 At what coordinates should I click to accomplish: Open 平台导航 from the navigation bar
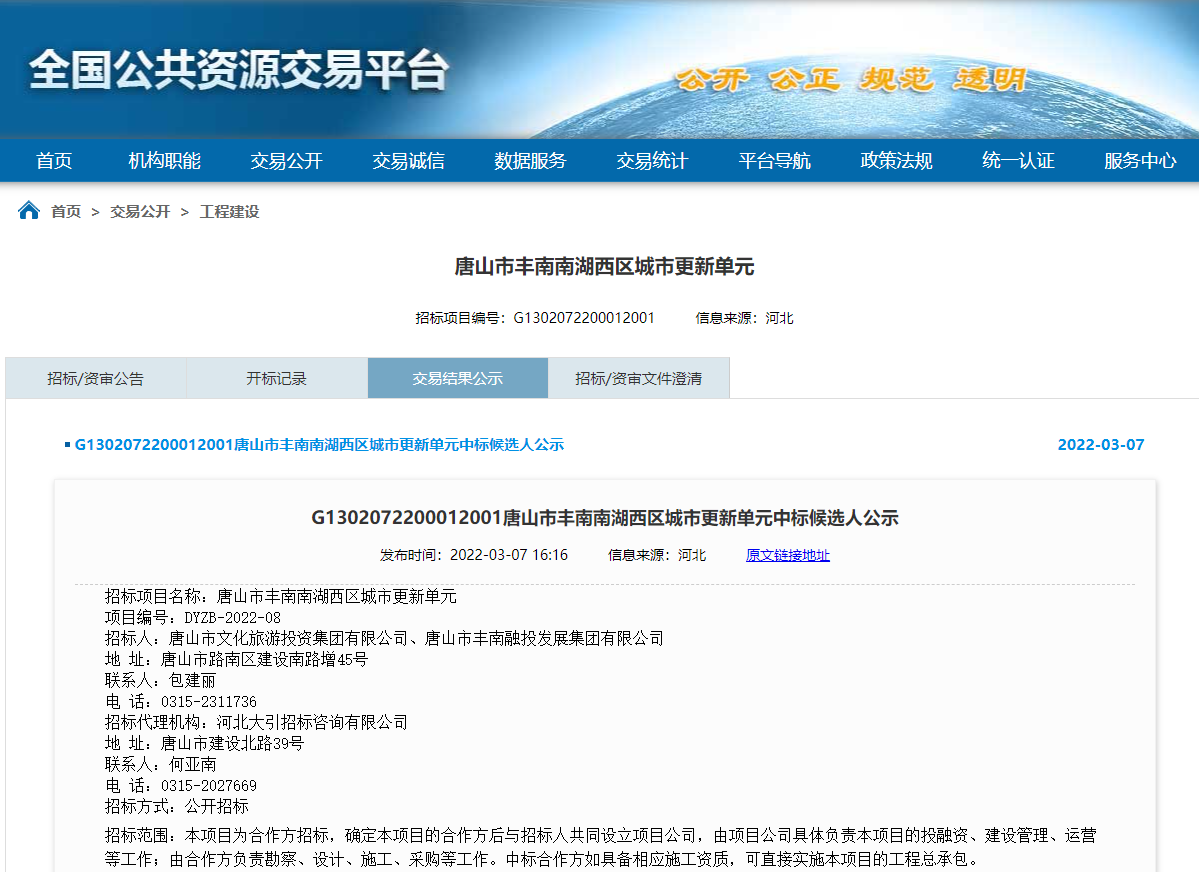point(775,161)
